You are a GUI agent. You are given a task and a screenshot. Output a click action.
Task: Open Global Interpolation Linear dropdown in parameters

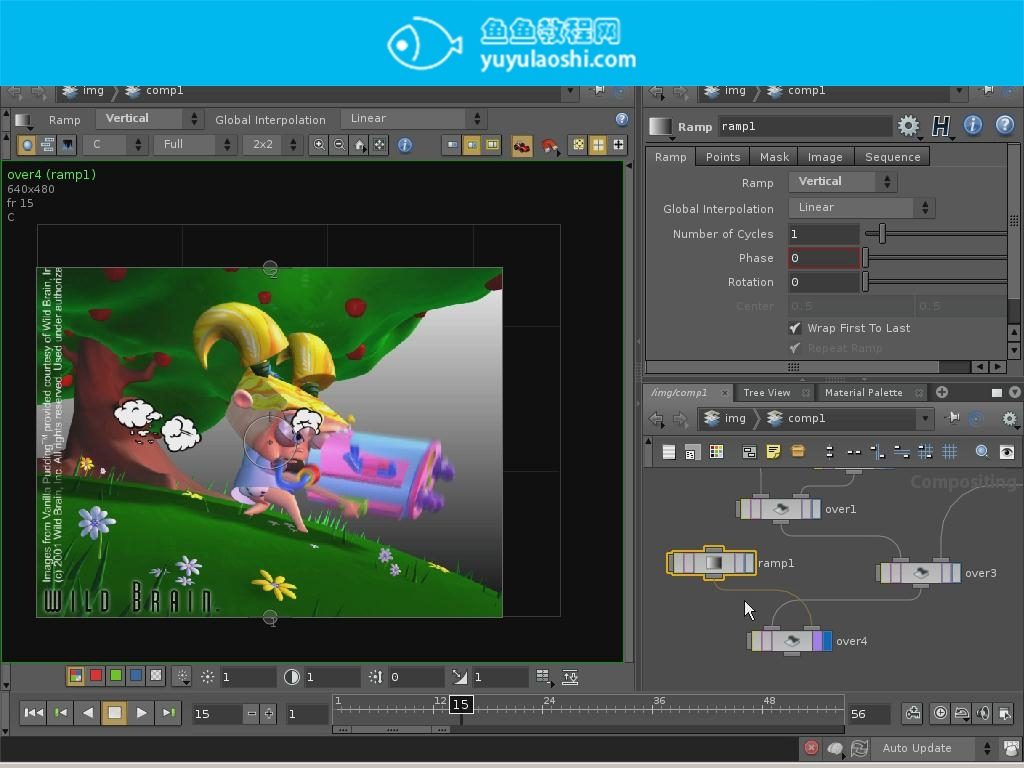pyautogui.click(x=861, y=208)
